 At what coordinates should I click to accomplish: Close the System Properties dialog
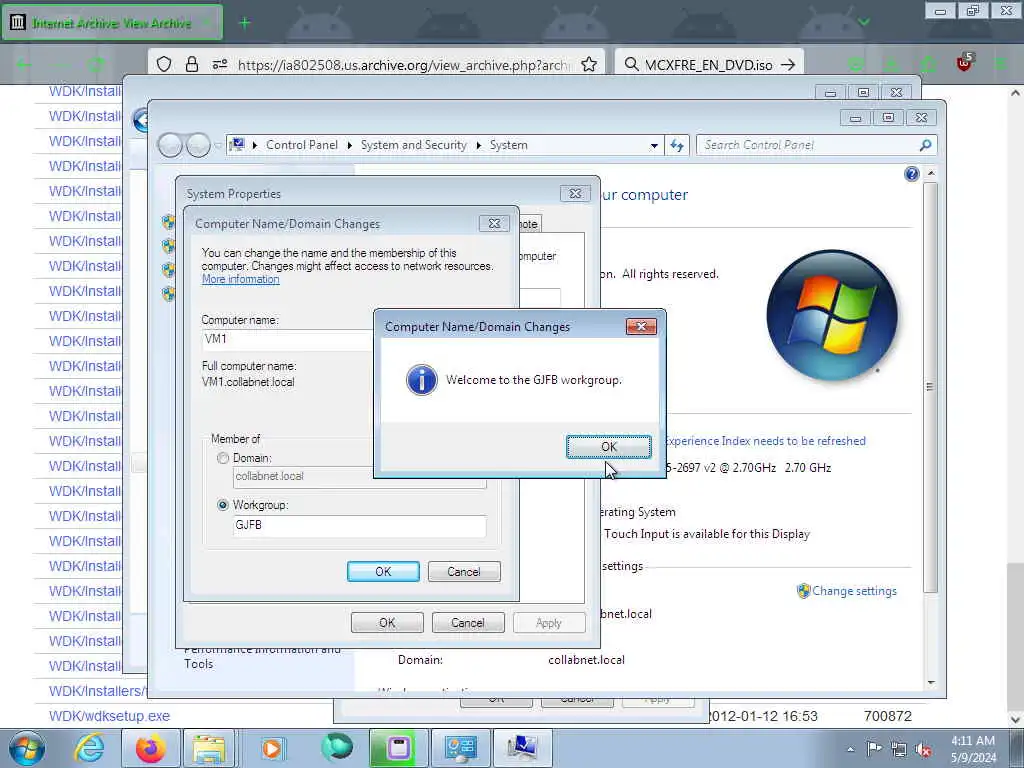click(575, 193)
